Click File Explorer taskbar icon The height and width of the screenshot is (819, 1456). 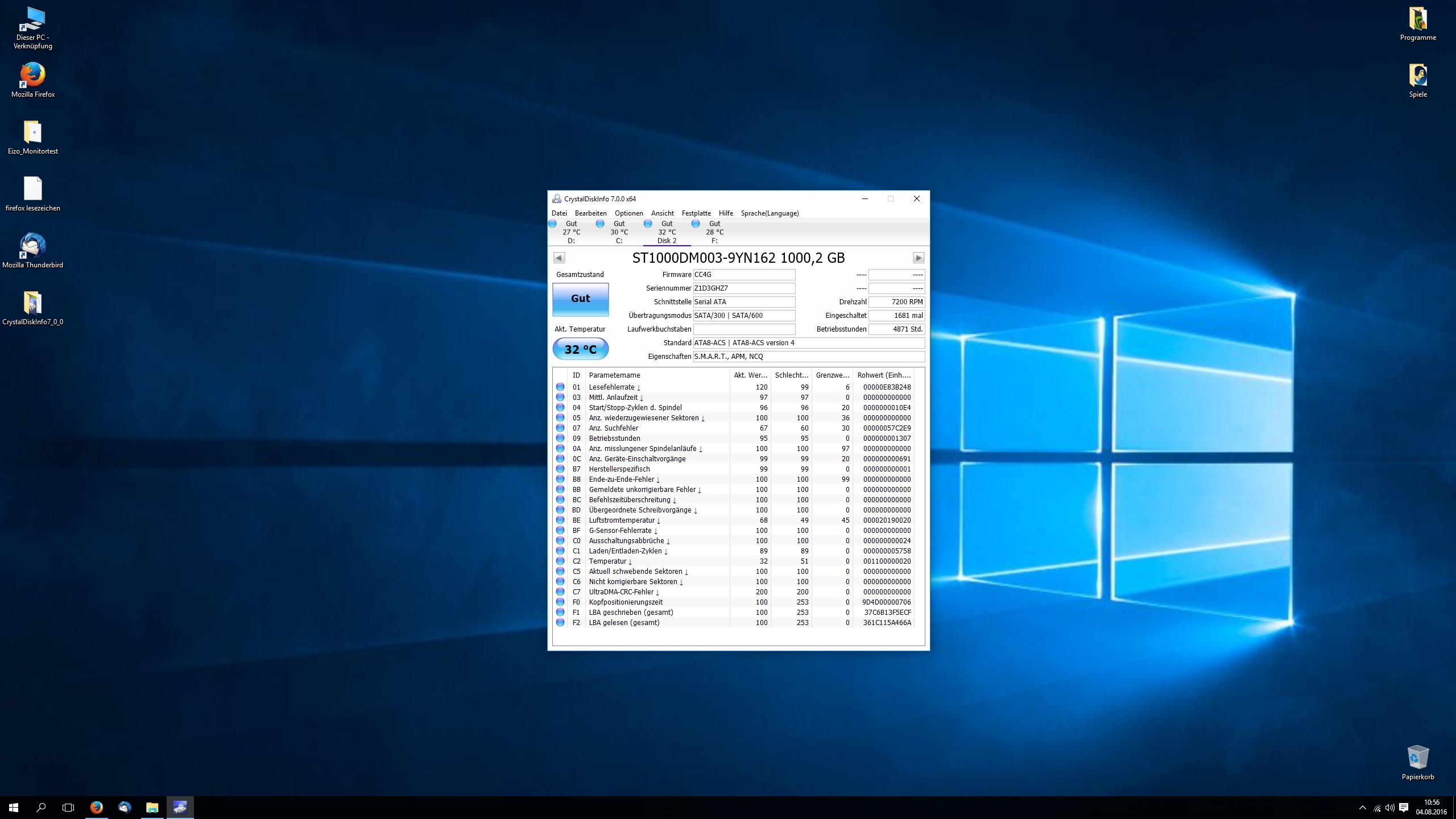point(152,807)
